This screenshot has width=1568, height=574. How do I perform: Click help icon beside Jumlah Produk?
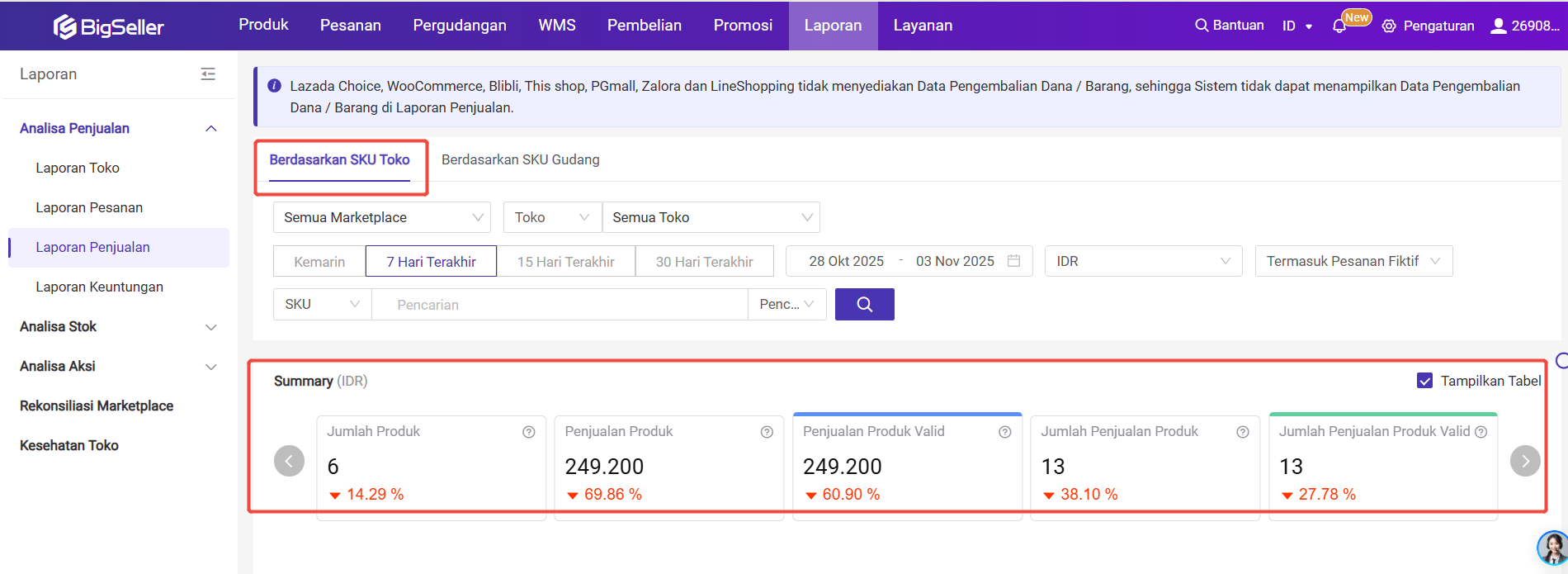pos(529,432)
